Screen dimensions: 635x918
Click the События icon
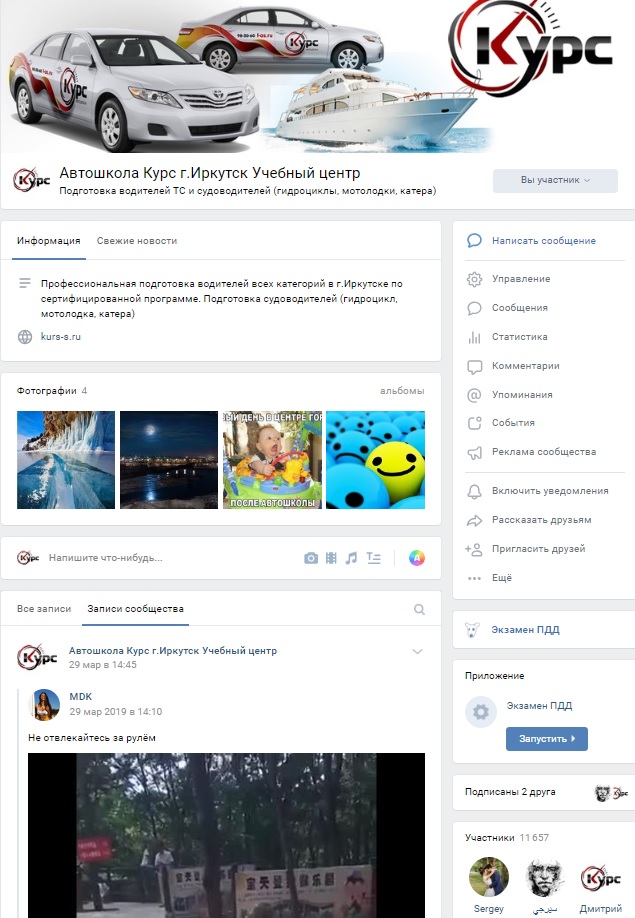(x=474, y=423)
